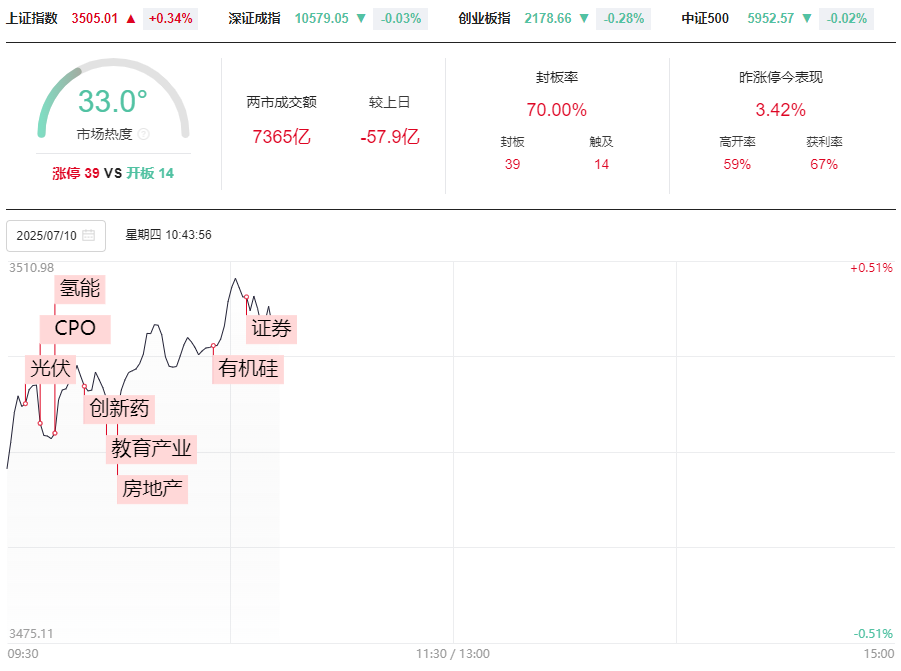Click the 涨停 39 count link

tap(76, 173)
